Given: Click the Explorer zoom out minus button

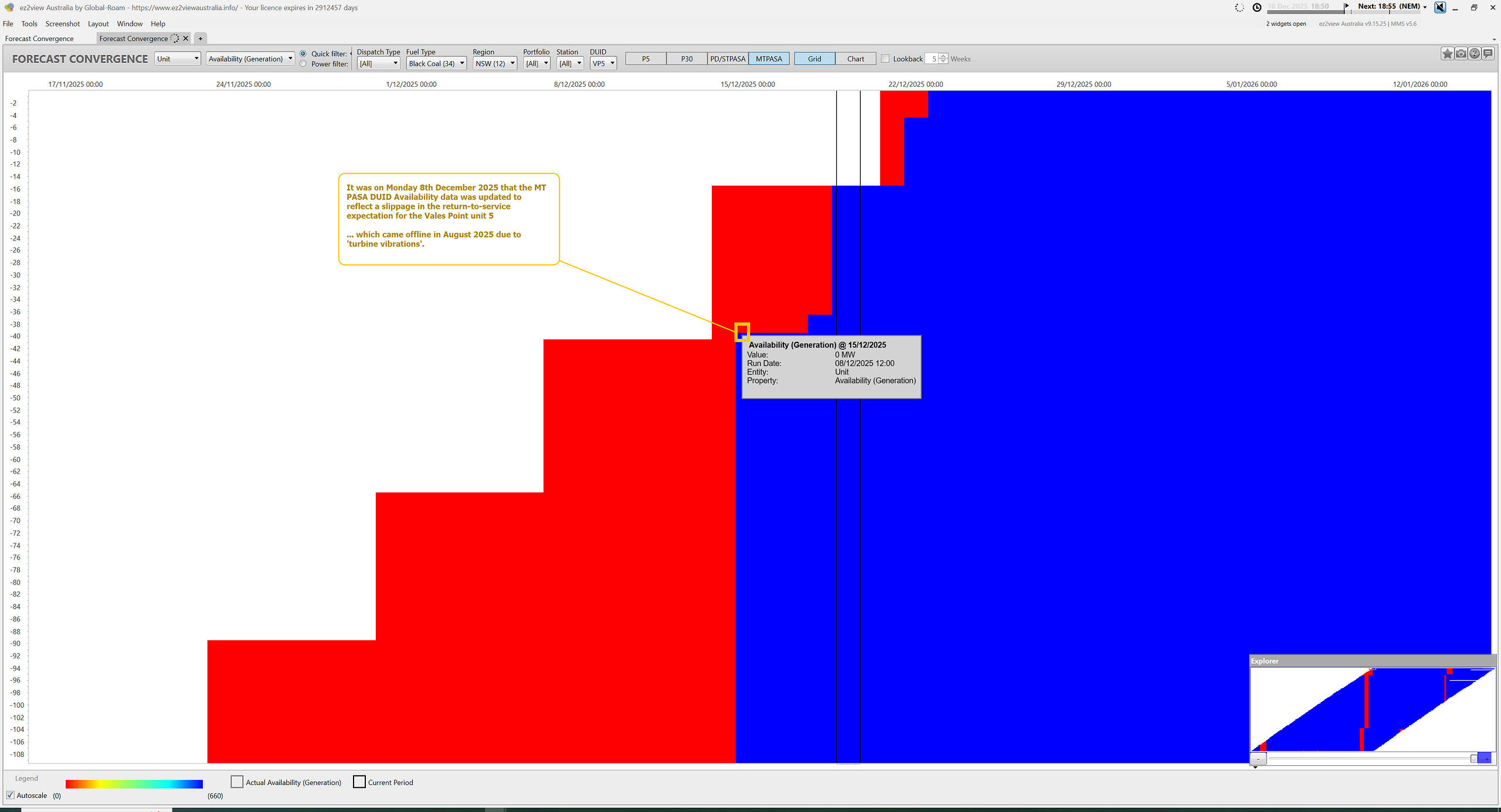Looking at the screenshot, I should click(x=1258, y=759).
